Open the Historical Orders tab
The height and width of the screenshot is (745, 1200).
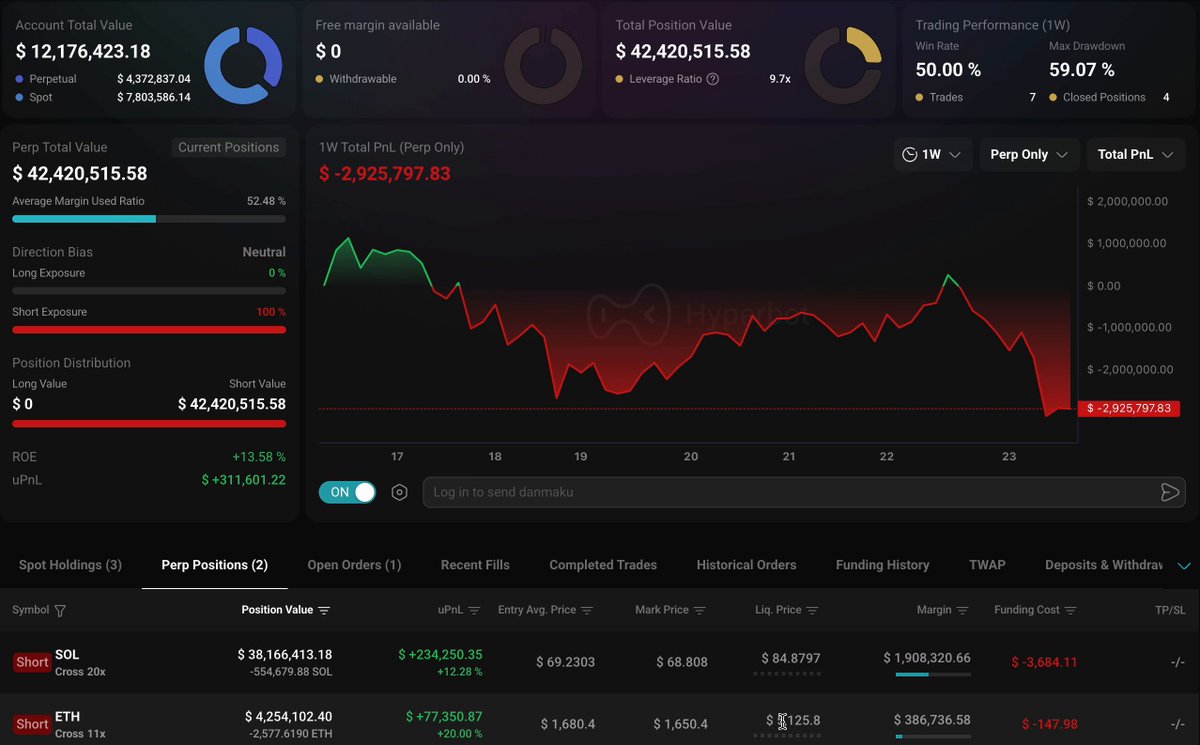coord(746,565)
